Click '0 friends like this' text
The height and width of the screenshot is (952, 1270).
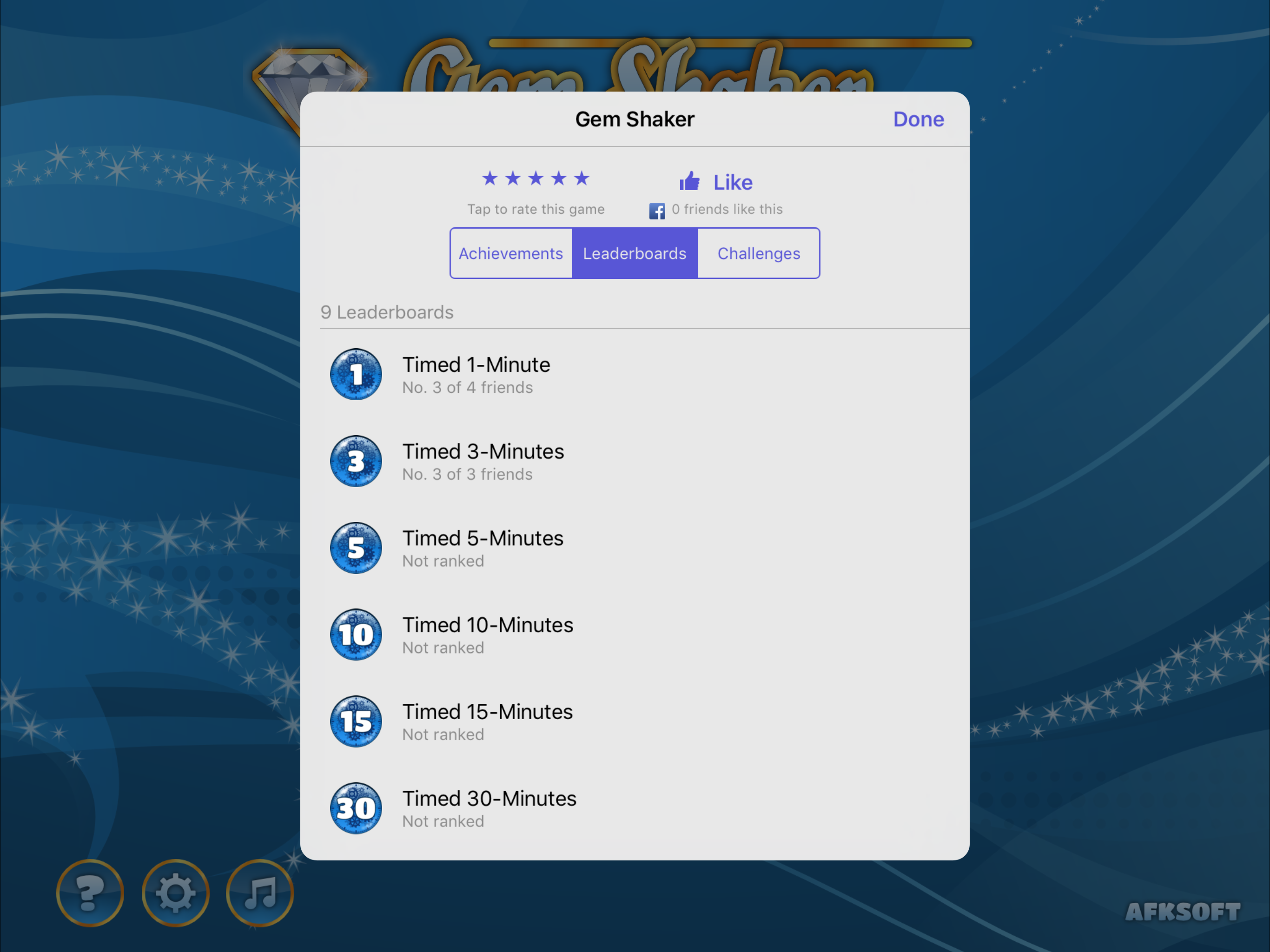point(727,209)
